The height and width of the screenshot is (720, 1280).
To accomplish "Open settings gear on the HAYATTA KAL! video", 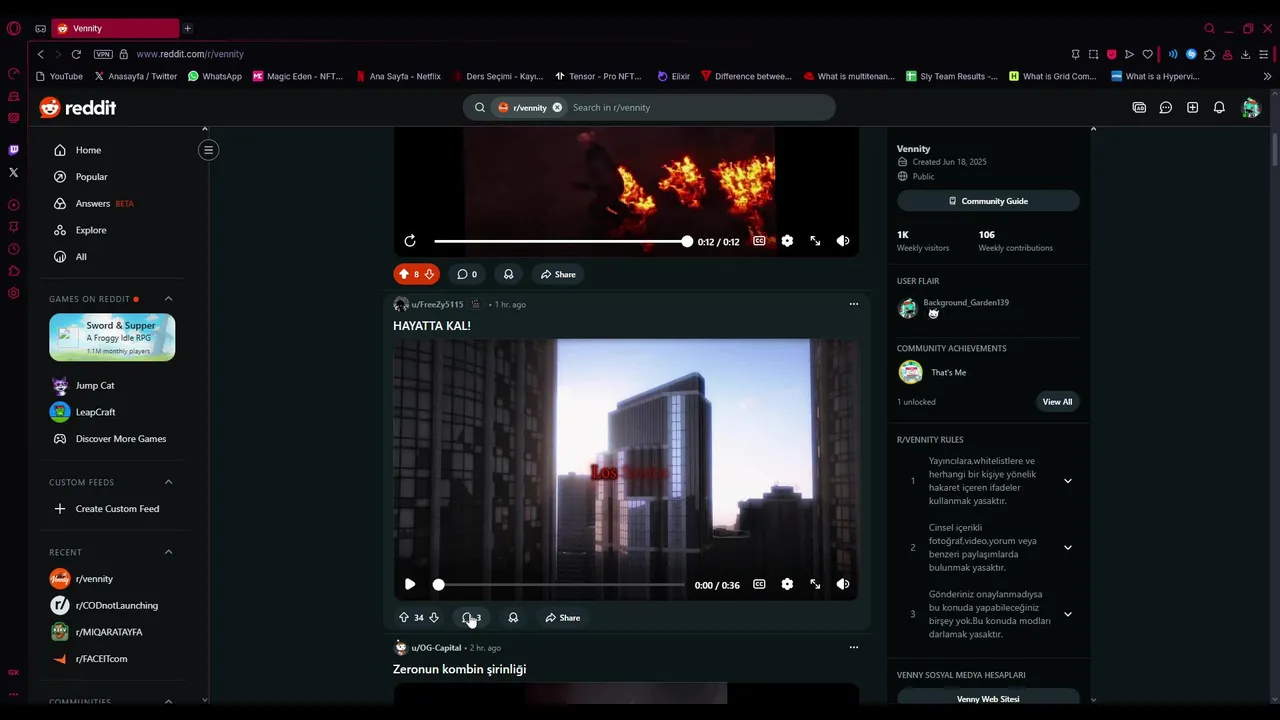I will 787,584.
